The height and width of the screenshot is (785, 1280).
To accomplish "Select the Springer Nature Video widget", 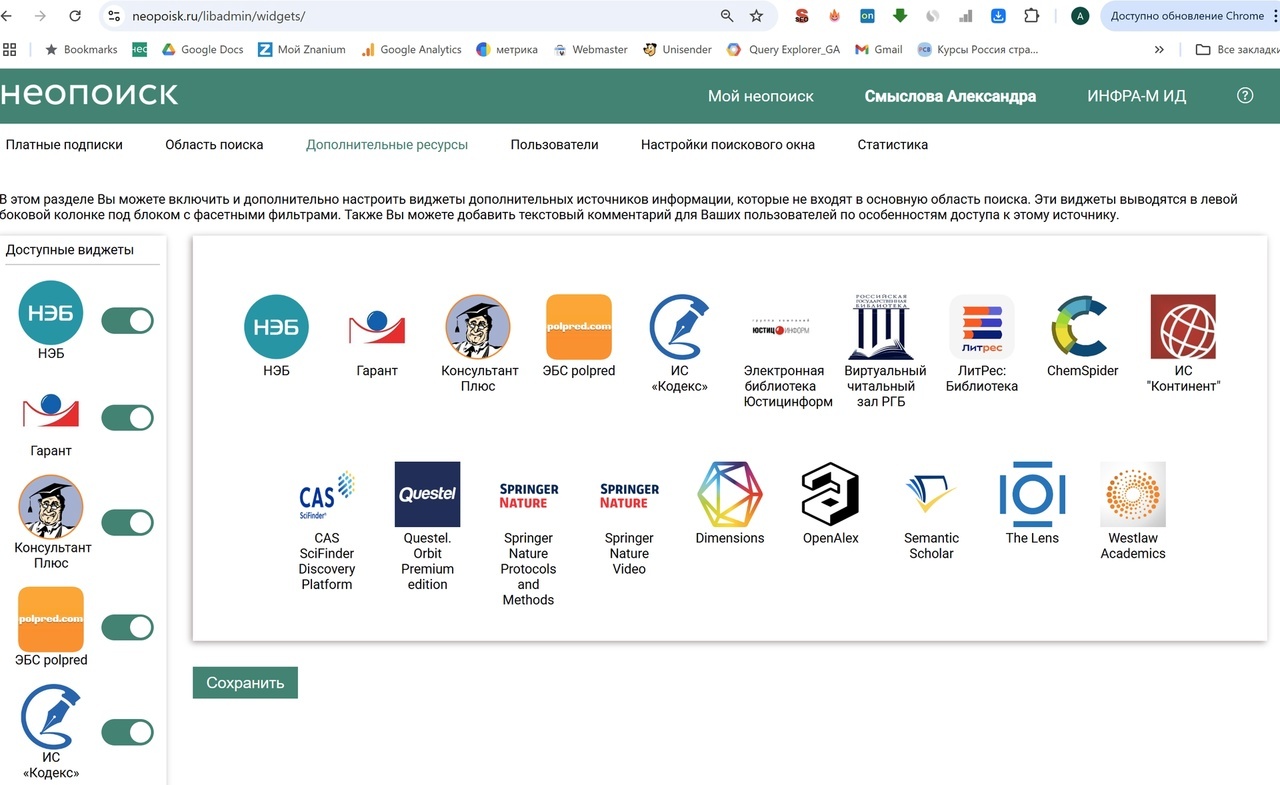I will [629, 495].
